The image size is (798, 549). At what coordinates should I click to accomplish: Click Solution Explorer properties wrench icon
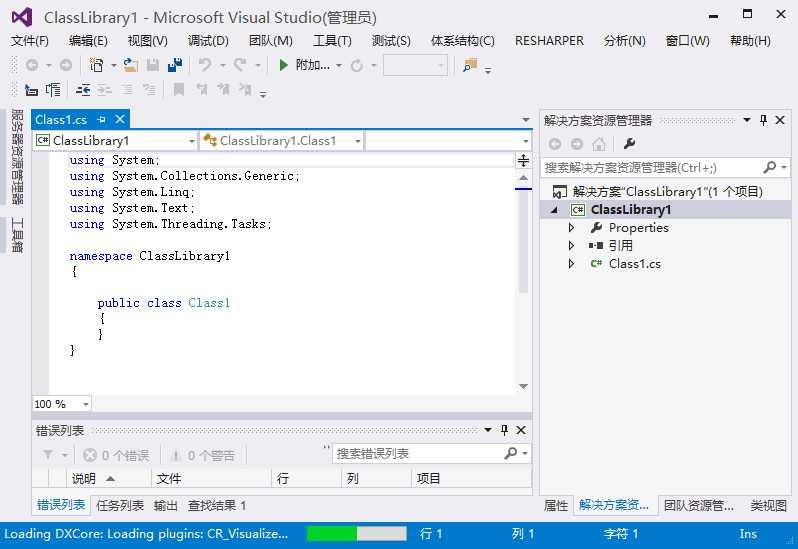click(x=630, y=144)
